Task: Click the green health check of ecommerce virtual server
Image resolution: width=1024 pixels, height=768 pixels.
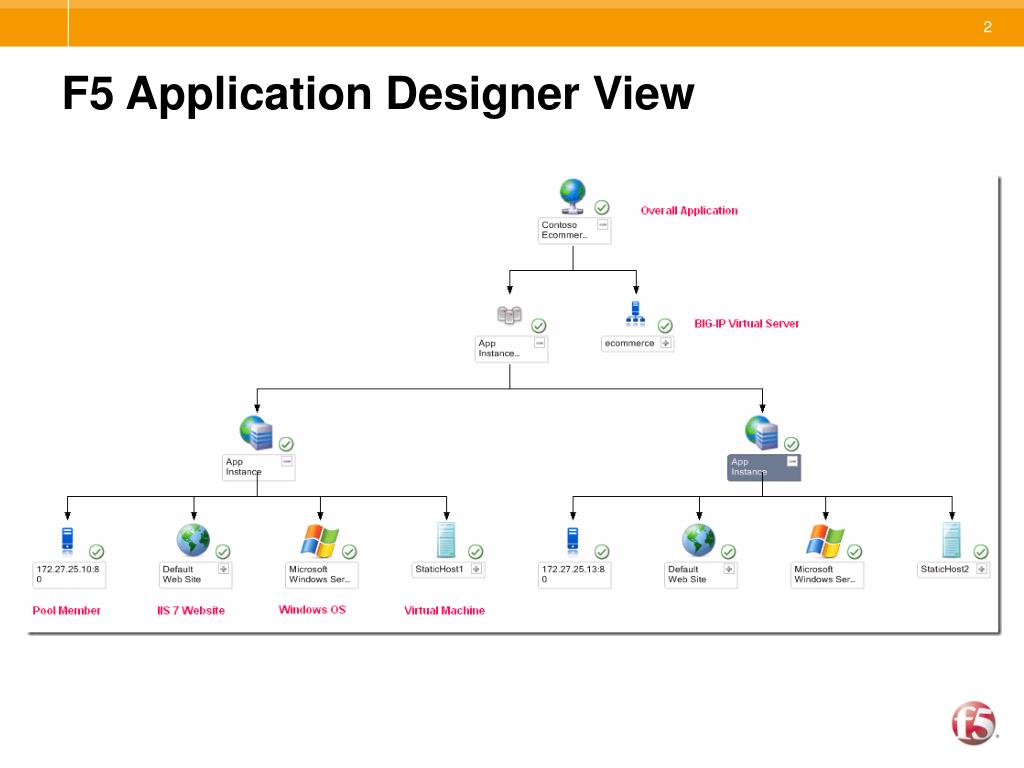Action: pos(665,325)
